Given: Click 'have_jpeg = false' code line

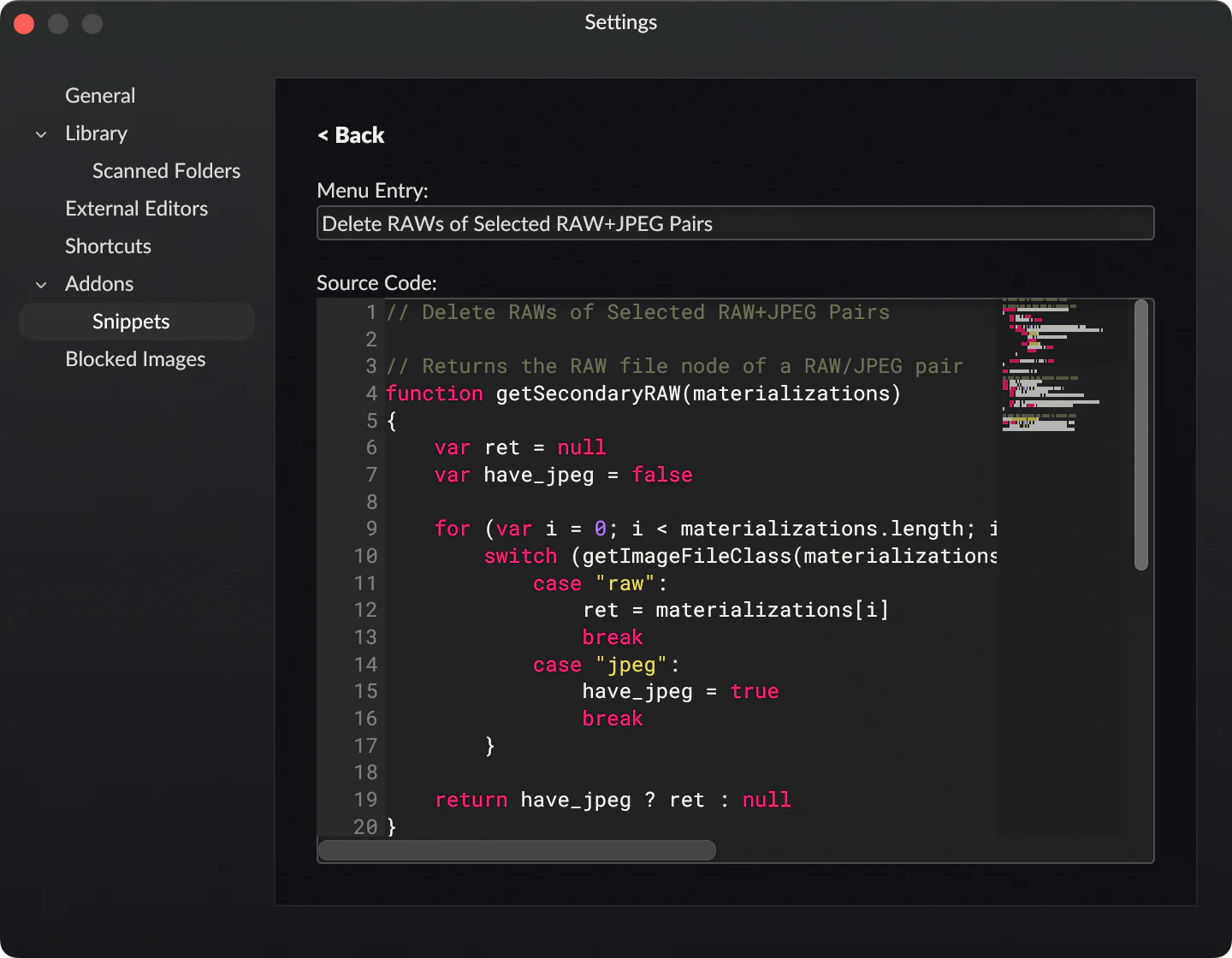Looking at the screenshot, I should 588,475.
